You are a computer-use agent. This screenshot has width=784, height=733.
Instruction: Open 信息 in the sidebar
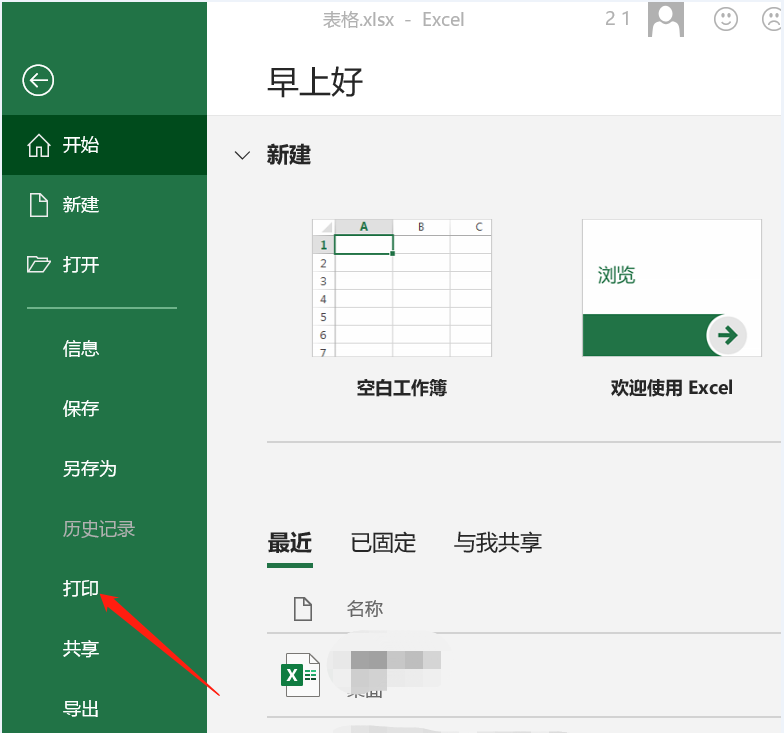[x=81, y=348]
